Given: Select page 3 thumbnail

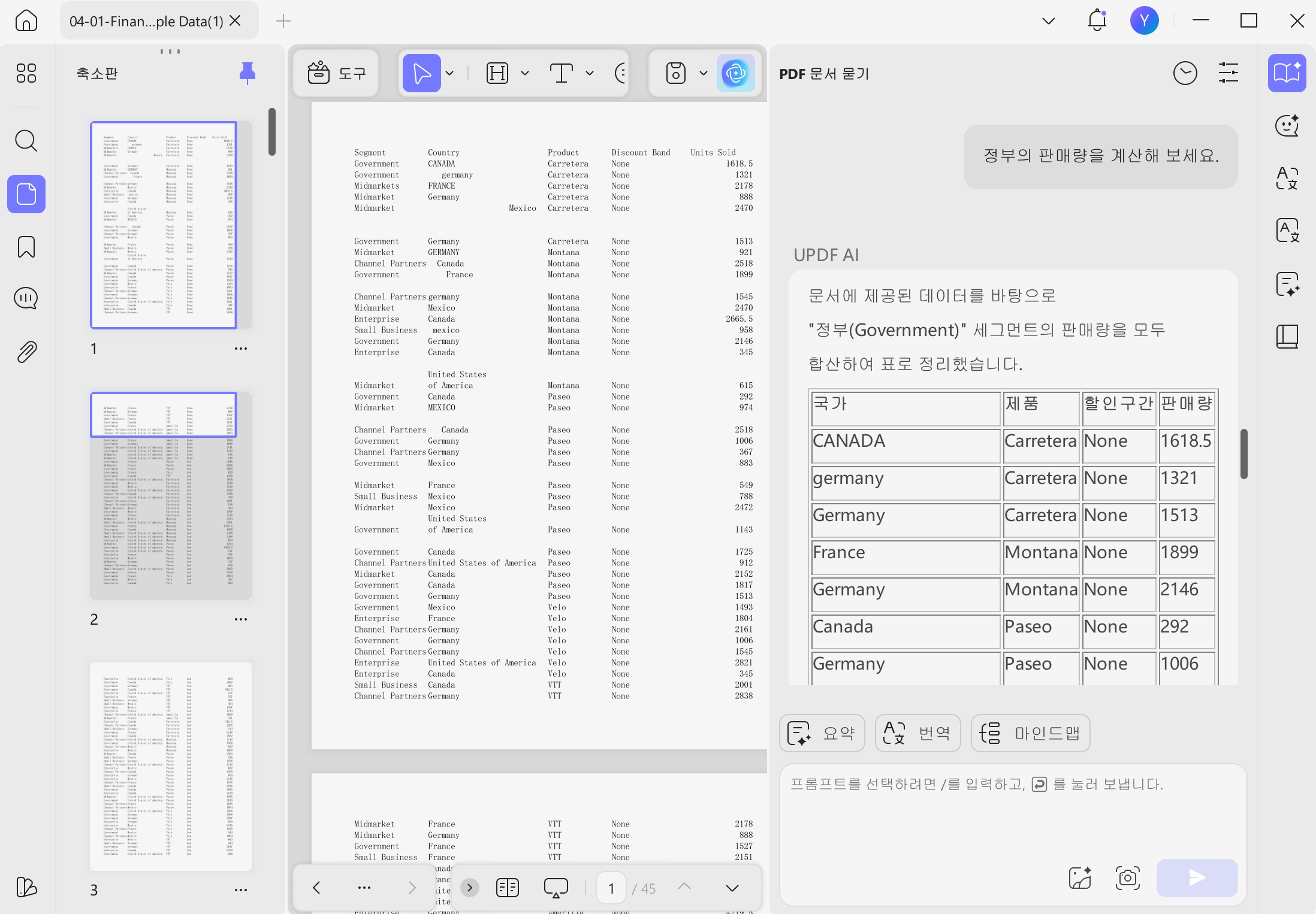Looking at the screenshot, I should pos(171,767).
